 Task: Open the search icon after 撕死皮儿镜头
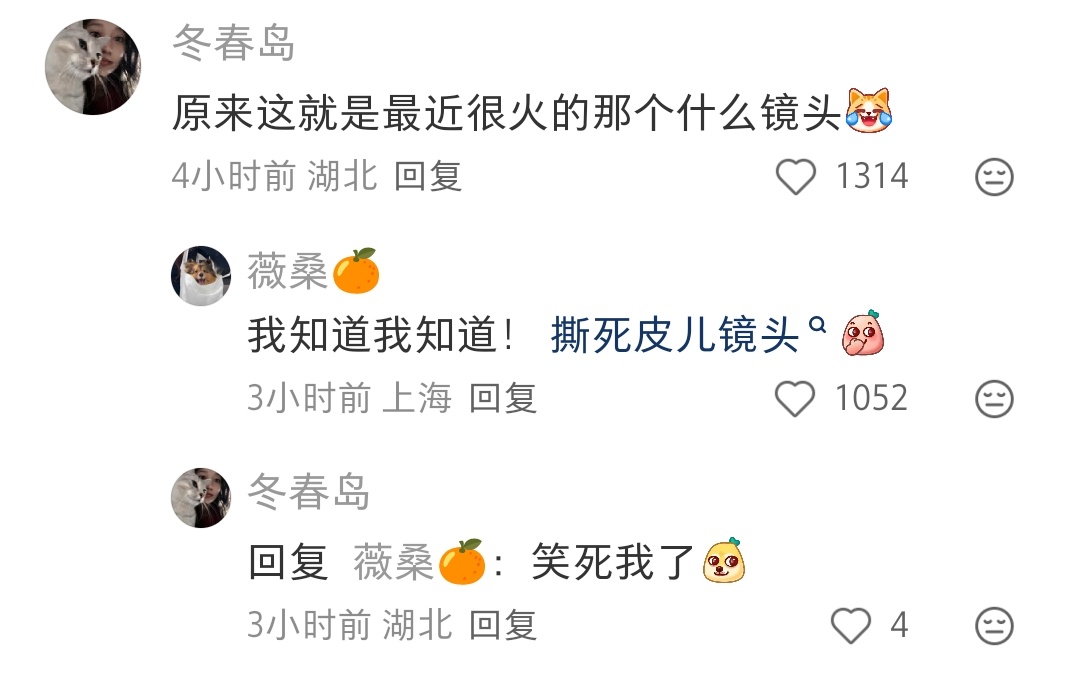pyautogui.click(x=817, y=324)
